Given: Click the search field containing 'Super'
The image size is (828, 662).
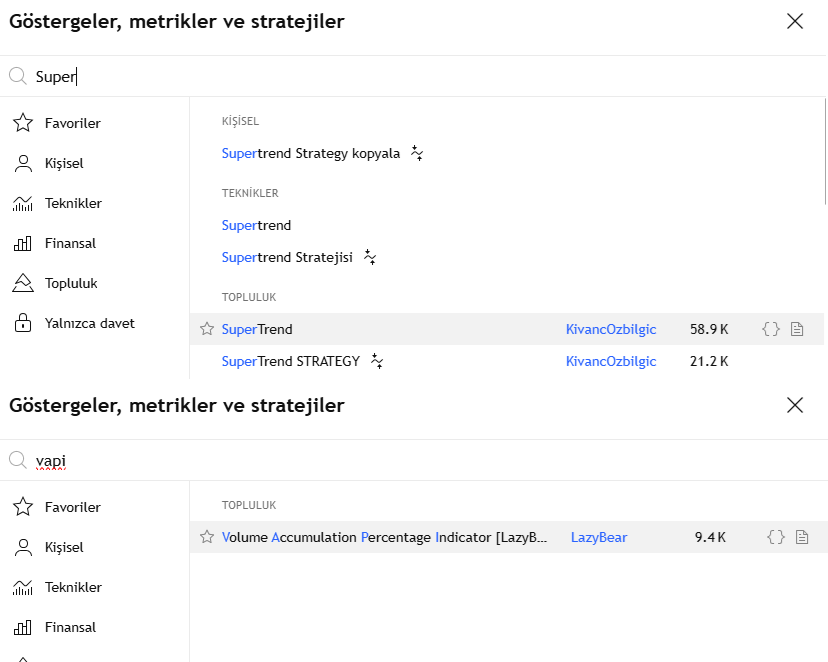Looking at the screenshot, I should tap(413, 76).
